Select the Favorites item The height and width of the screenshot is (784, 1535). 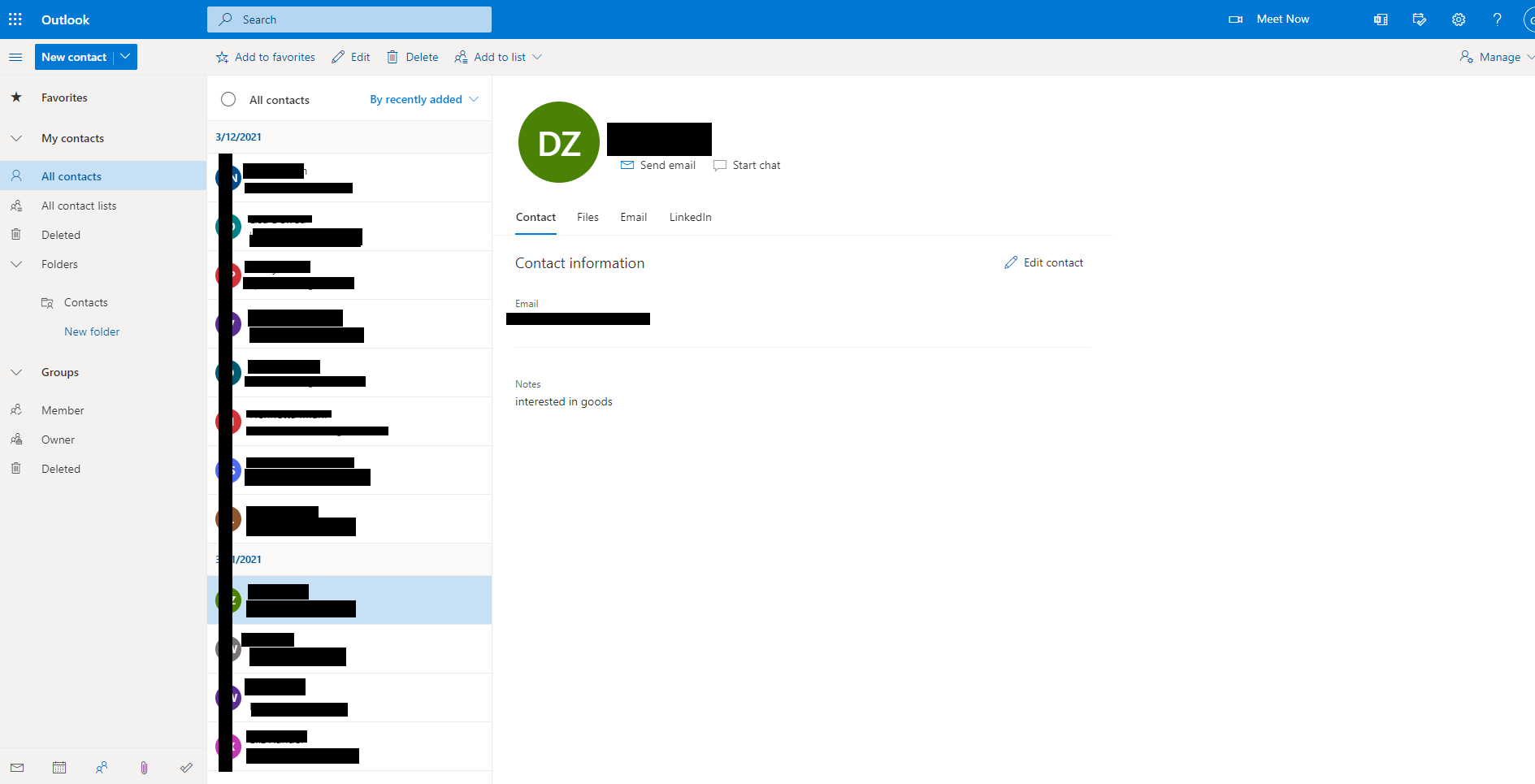[103, 97]
